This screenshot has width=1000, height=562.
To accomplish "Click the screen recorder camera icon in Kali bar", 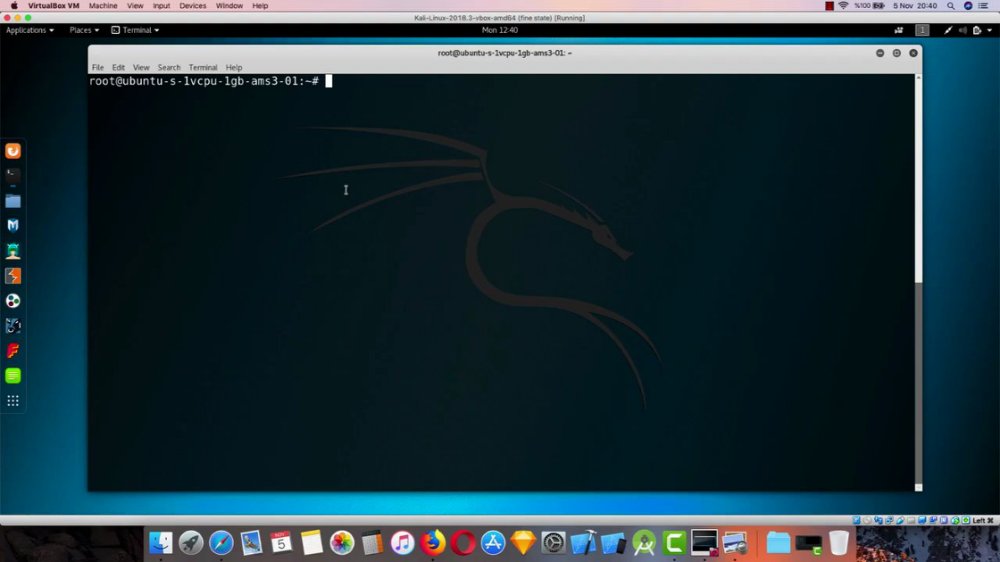I will point(899,30).
